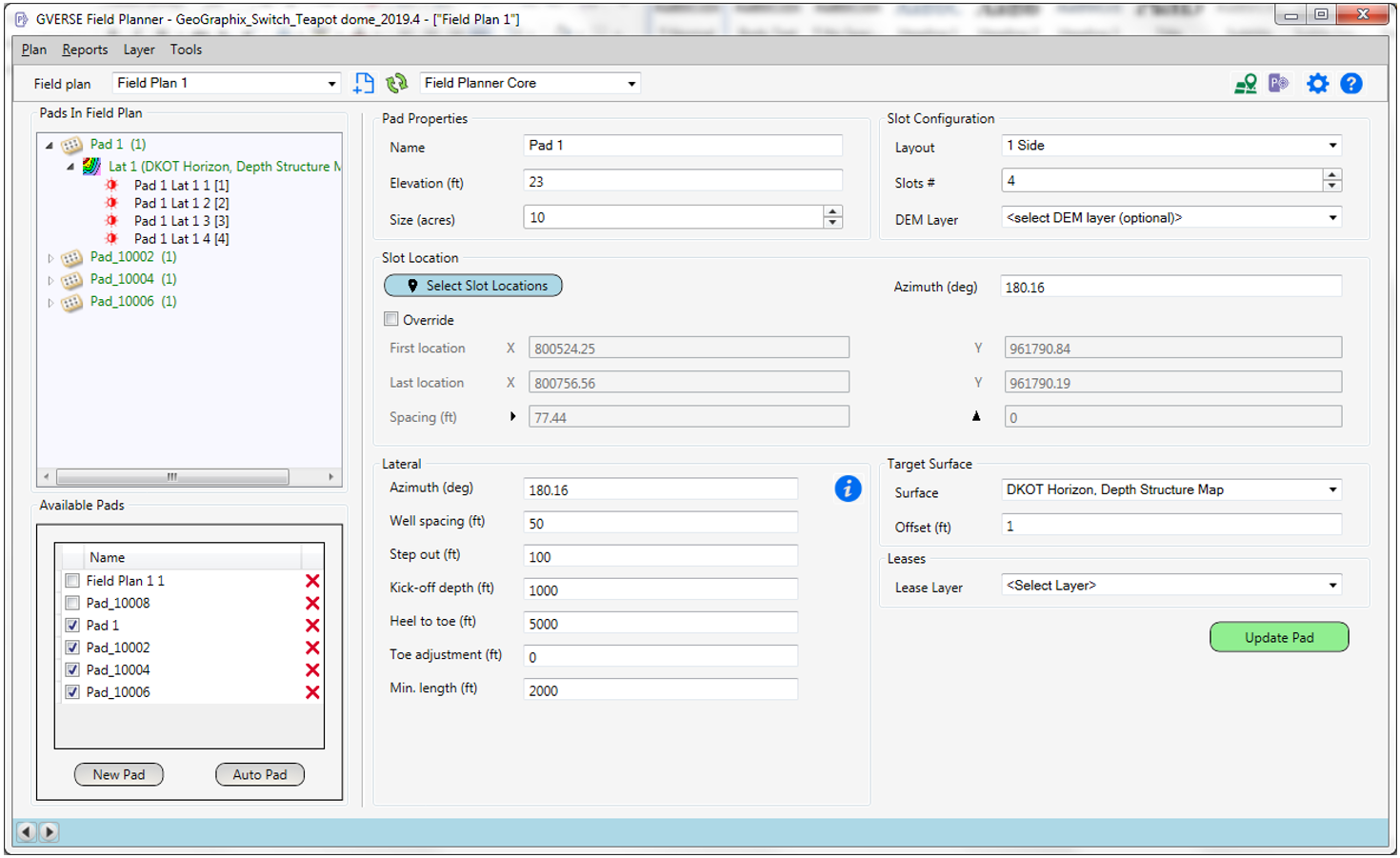Click the Auto Pad button
The width and height of the screenshot is (1400, 858).
click(260, 775)
